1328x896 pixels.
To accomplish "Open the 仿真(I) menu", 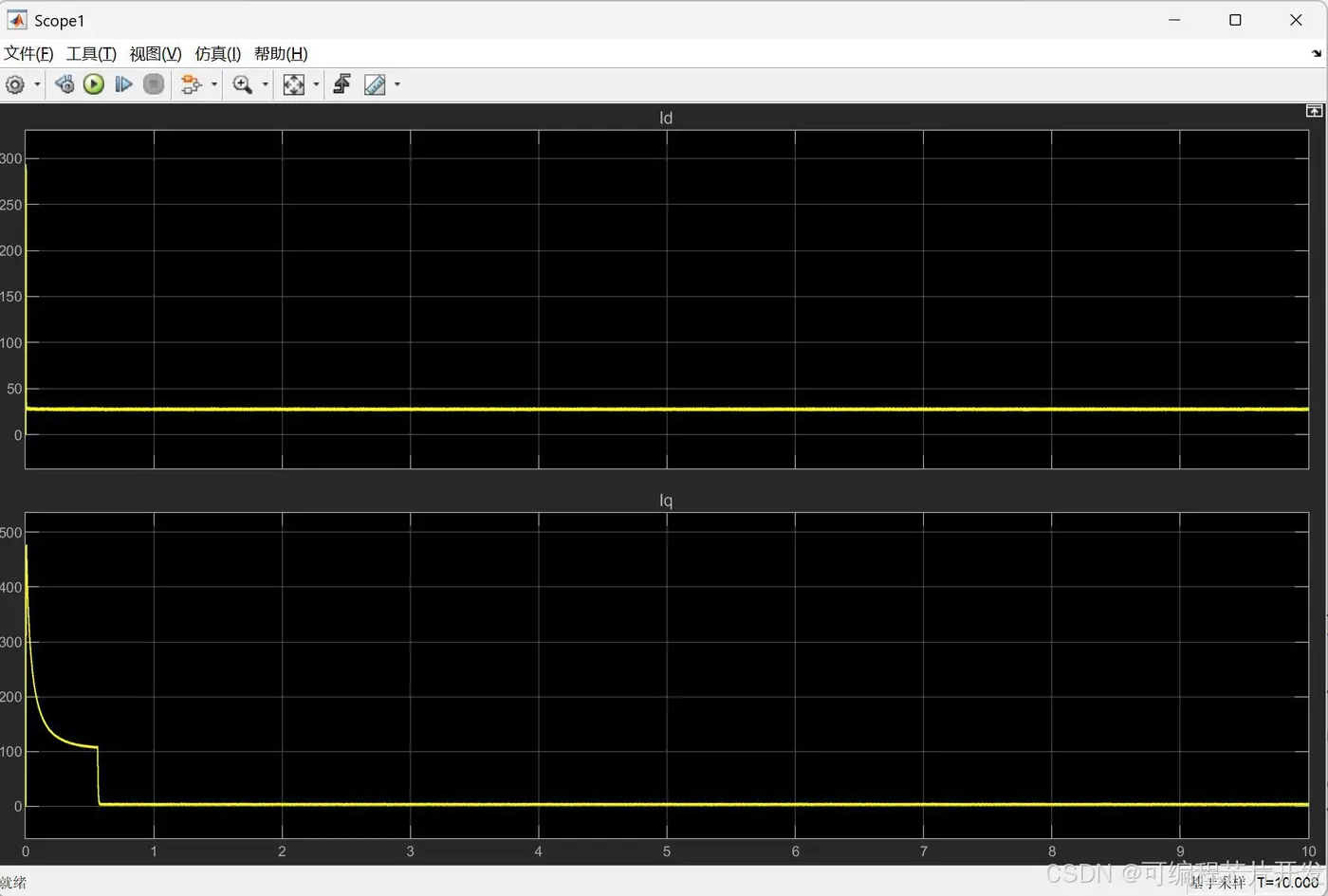I will [x=218, y=54].
